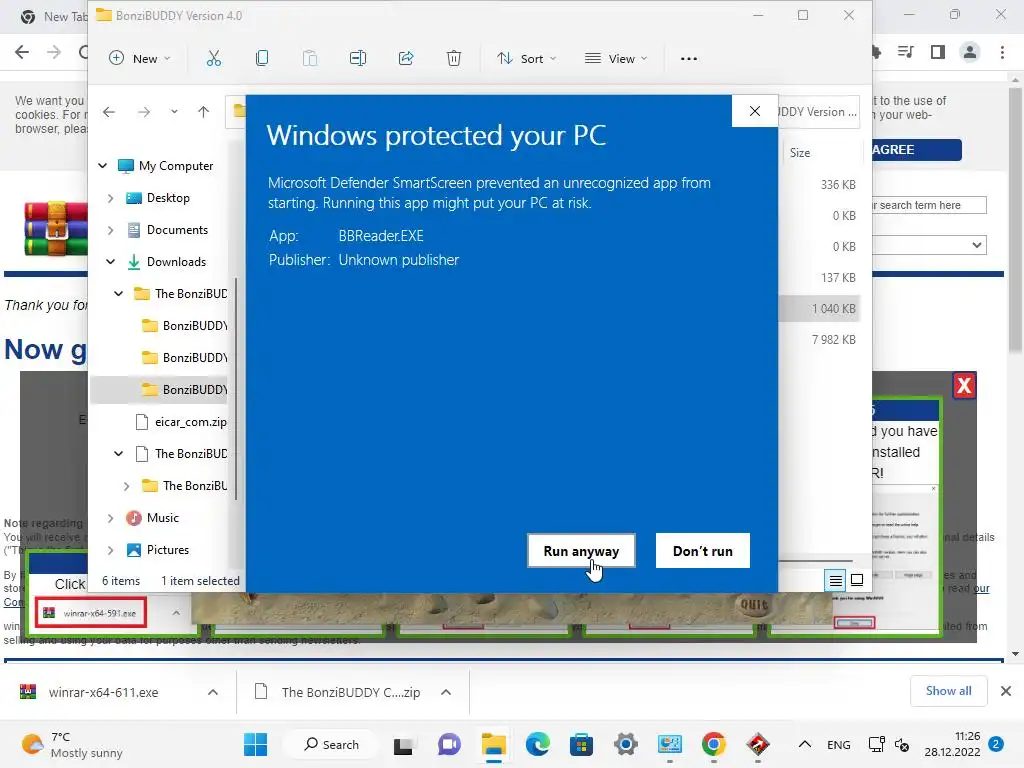Click the Cut scissors icon in Explorer toolbar
Viewport: 1024px width, 768px height.
[x=214, y=58]
